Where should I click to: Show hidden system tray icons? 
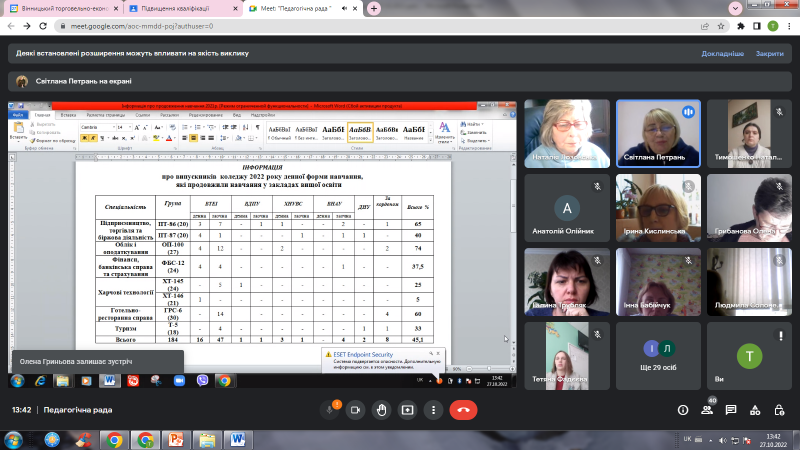click(x=711, y=440)
